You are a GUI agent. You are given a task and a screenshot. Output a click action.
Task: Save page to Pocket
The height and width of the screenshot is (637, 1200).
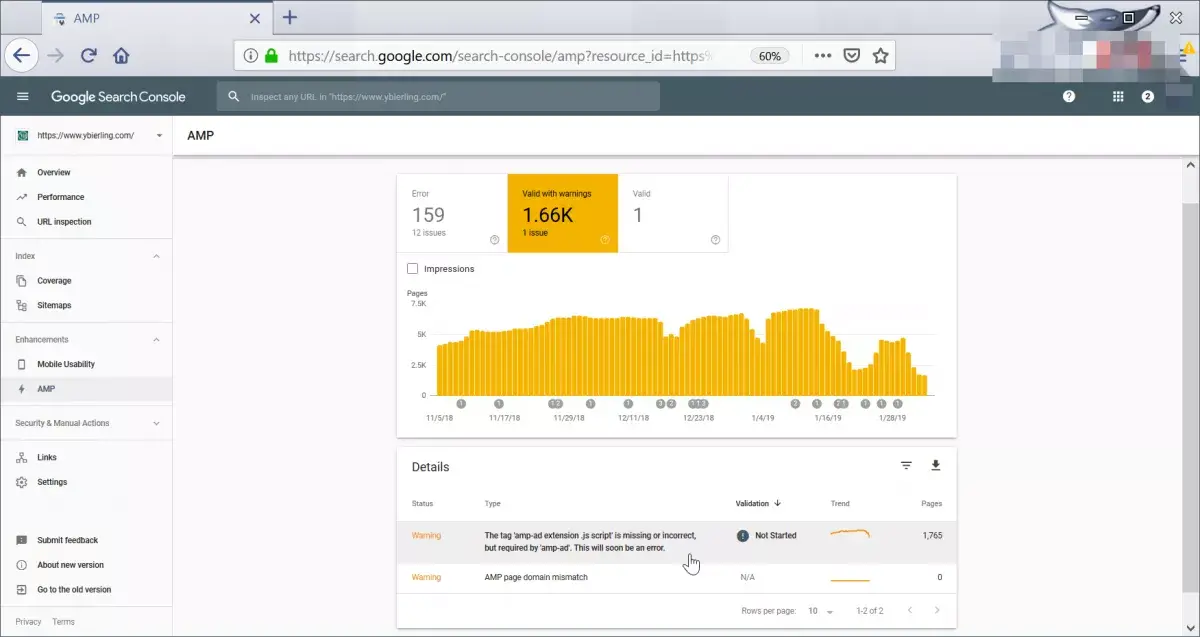851,56
